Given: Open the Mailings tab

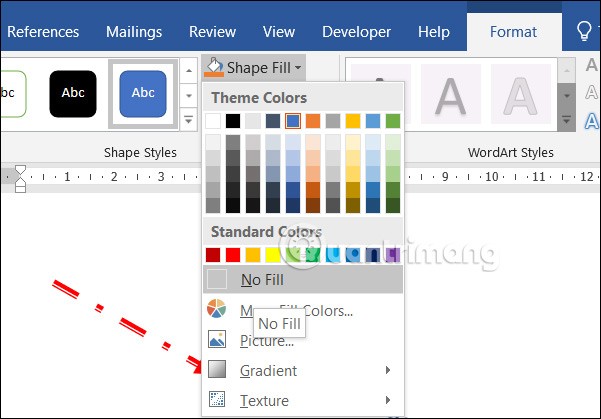Looking at the screenshot, I should (134, 32).
